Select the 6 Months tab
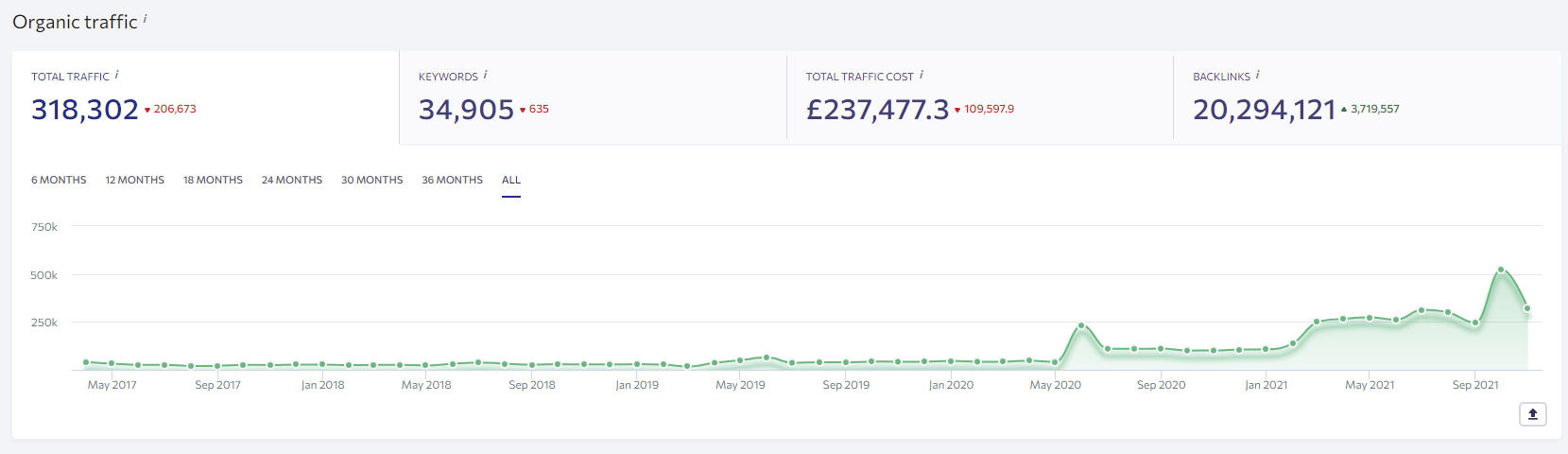The image size is (1568, 454). coord(59,180)
